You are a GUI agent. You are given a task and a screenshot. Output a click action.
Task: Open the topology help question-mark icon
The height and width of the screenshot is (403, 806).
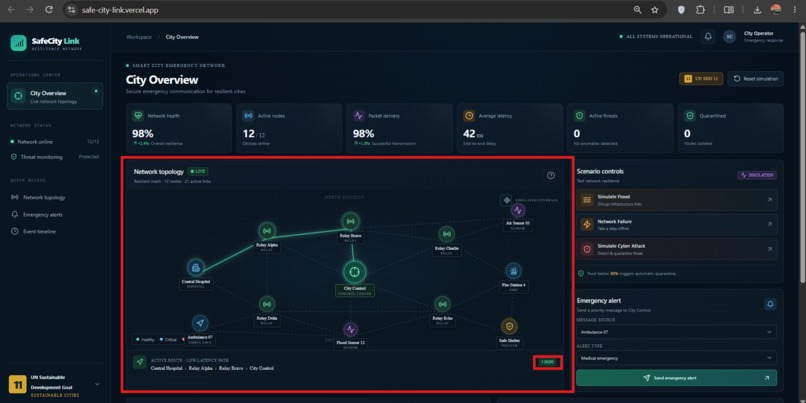(551, 175)
